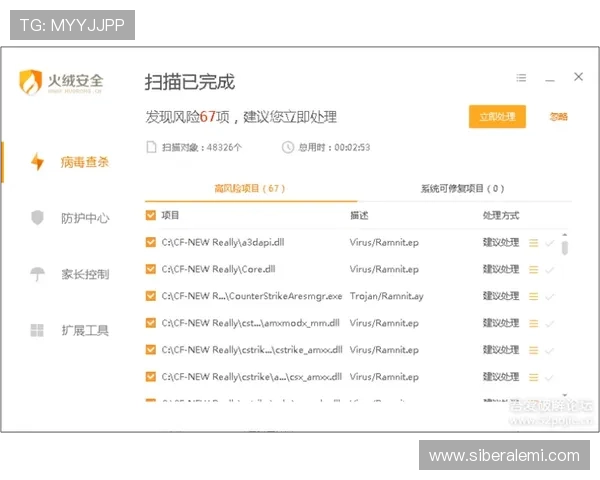This screenshot has width=600, height=480.
Task: Open the main menu list icon
Action: 521,78
